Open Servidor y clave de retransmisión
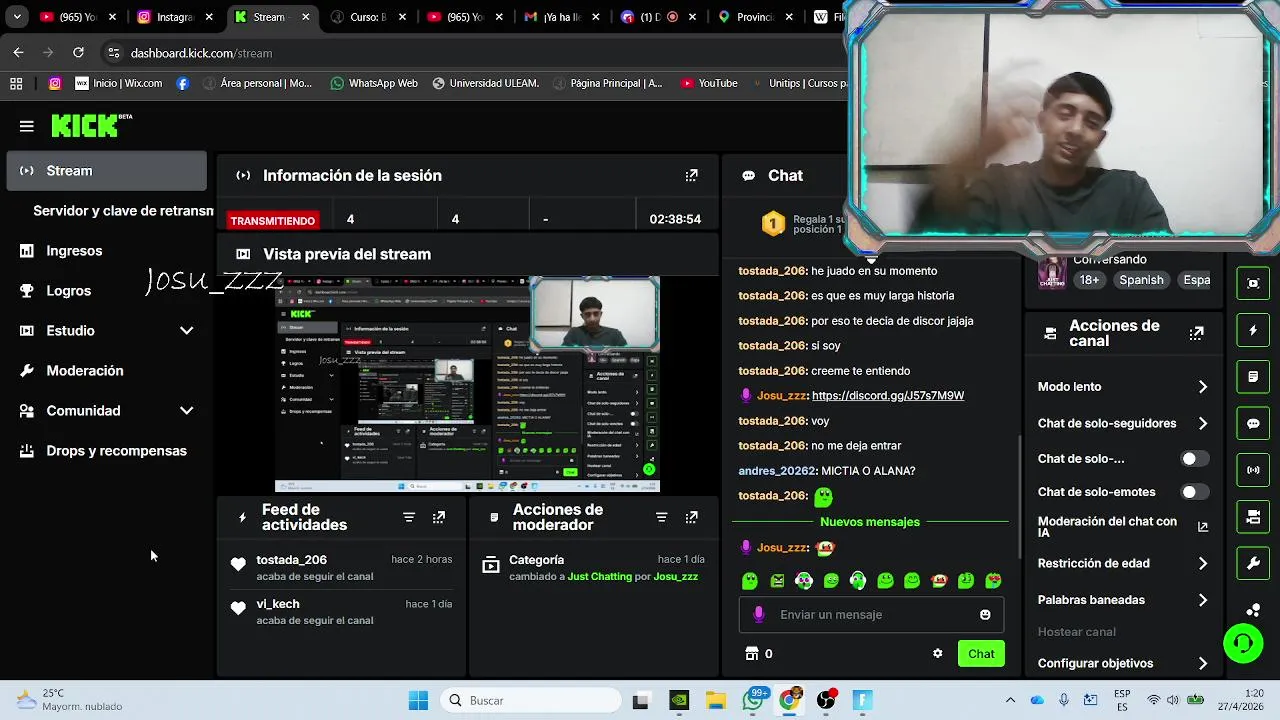The width and height of the screenshot is (1280, 720). [123, 211]
